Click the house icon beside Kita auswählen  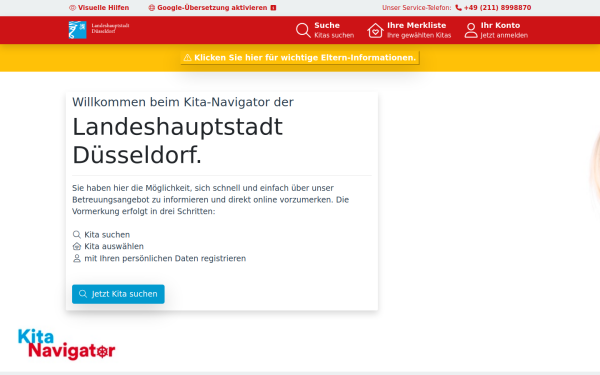[77, 246]
